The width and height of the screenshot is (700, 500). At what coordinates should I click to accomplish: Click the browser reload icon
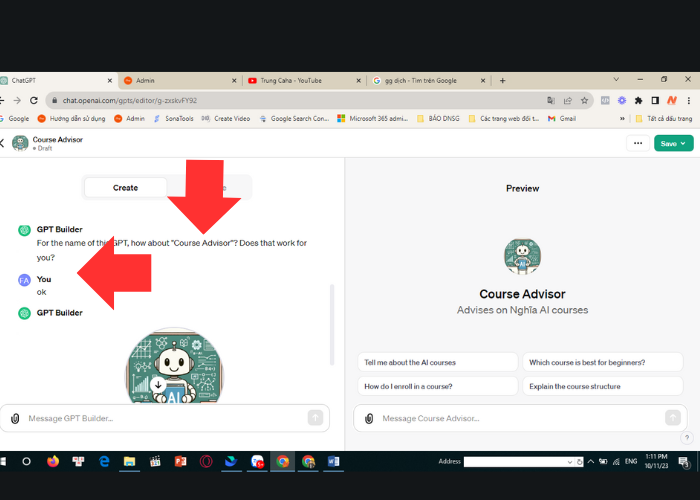click(33, 100)
